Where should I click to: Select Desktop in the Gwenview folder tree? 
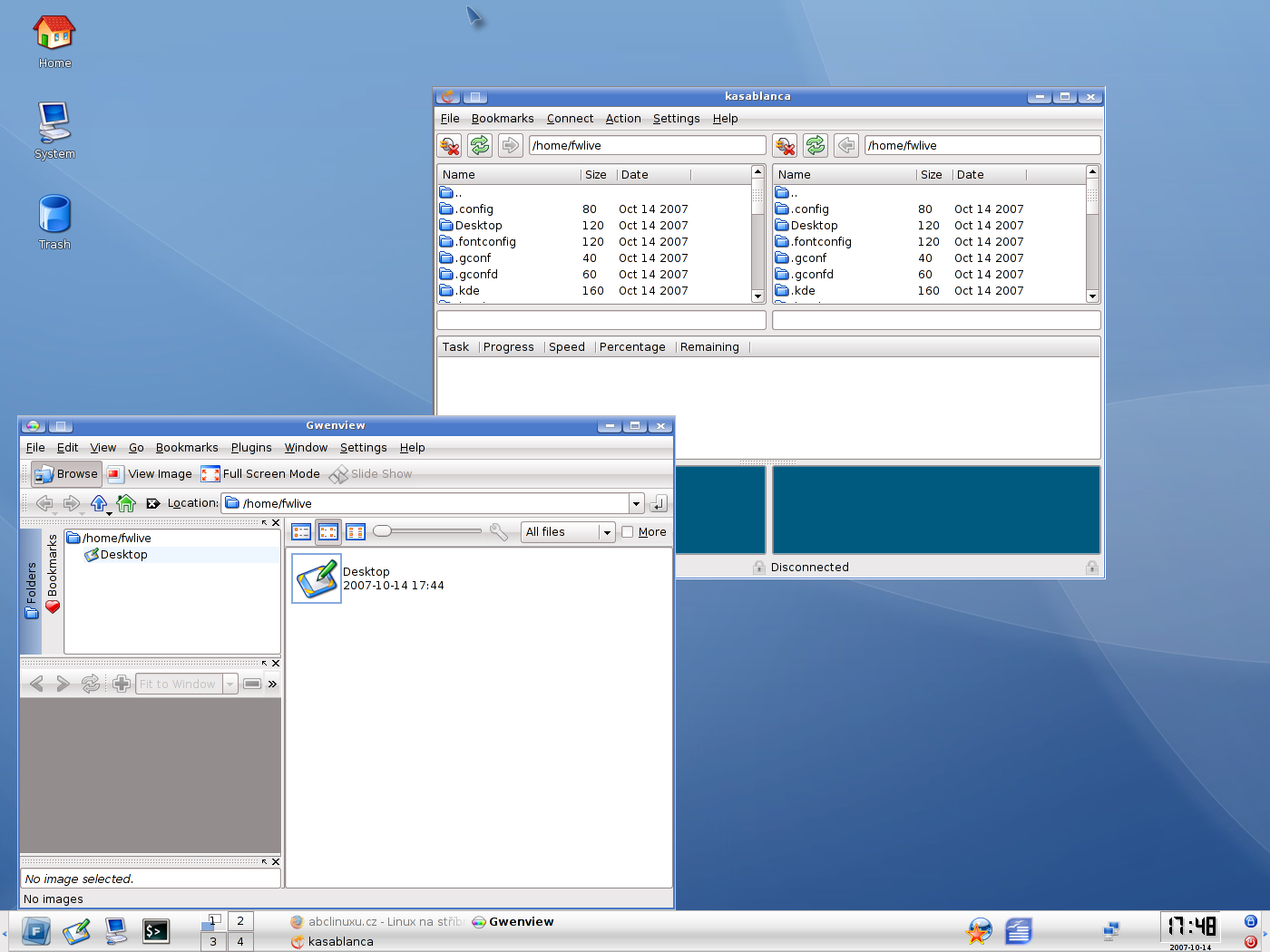click(x=116, y=555)
